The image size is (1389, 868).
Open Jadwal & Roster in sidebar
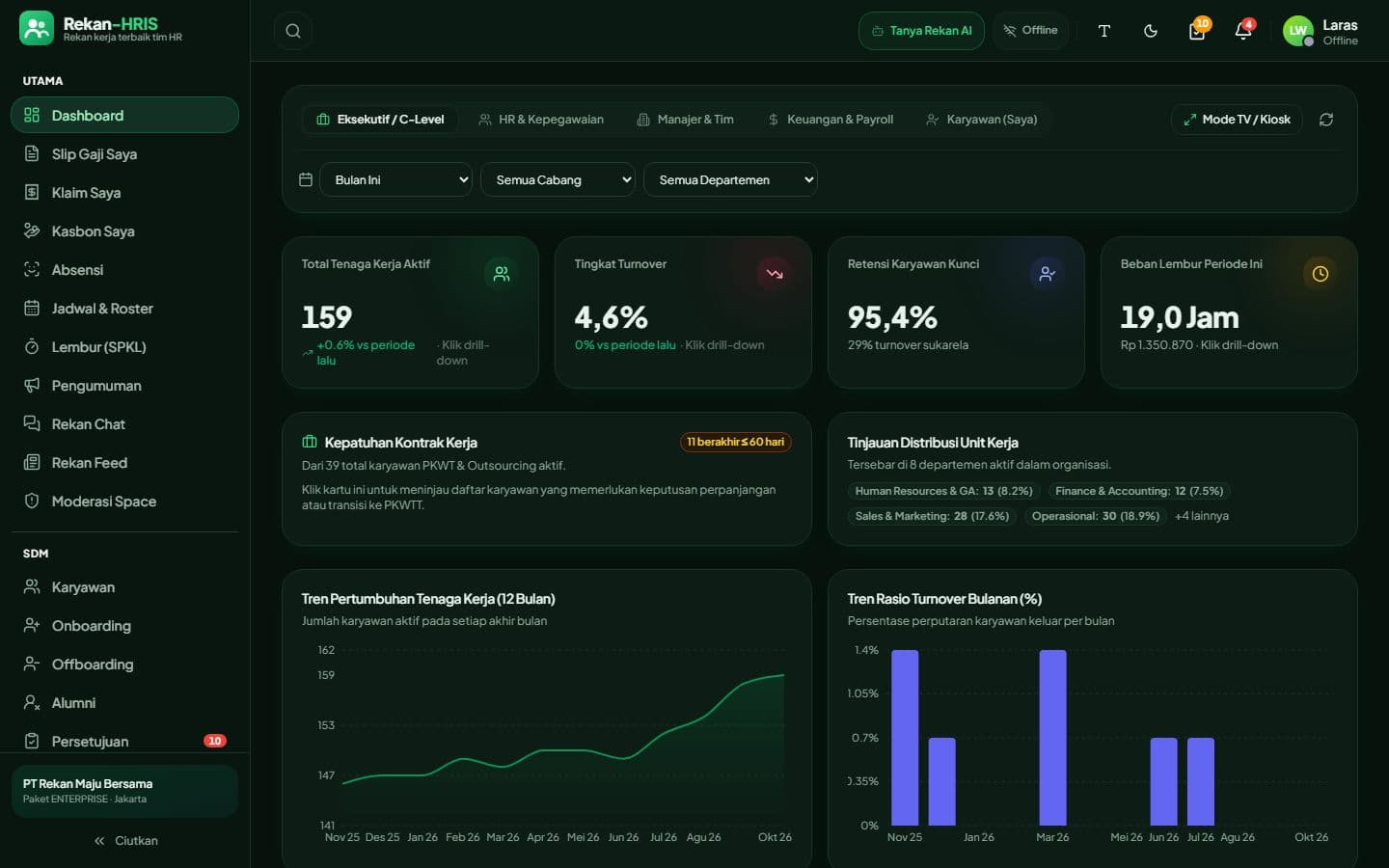click(124, 309)
